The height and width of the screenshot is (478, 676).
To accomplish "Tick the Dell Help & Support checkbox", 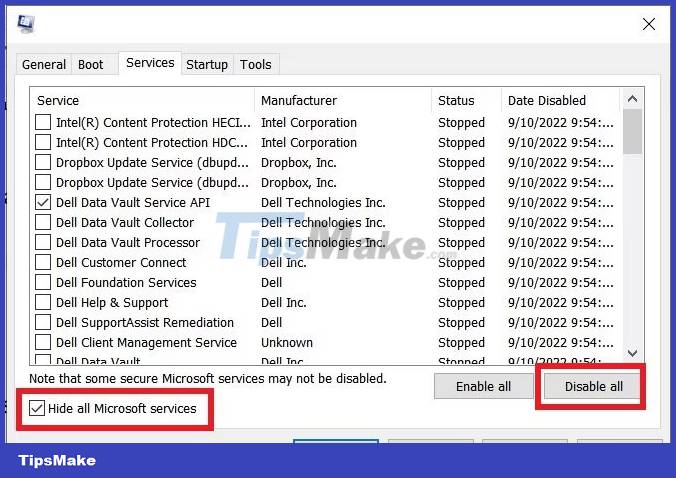I will (43, 302).
